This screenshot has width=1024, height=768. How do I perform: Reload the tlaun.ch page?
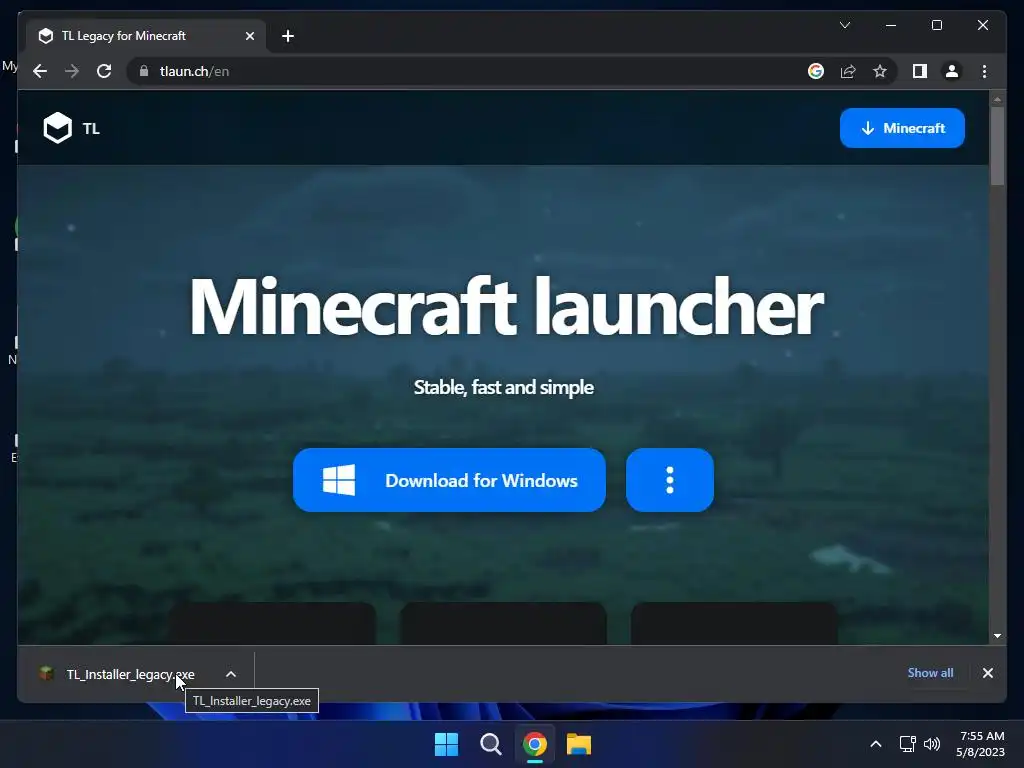pyautogui.click(x=104, y=71)
